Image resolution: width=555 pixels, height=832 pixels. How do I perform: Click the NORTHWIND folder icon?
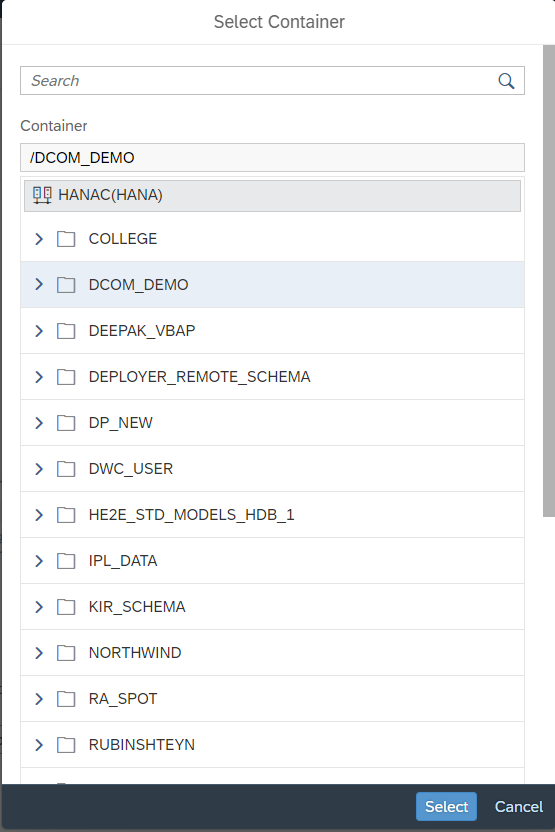coord(66,653)
